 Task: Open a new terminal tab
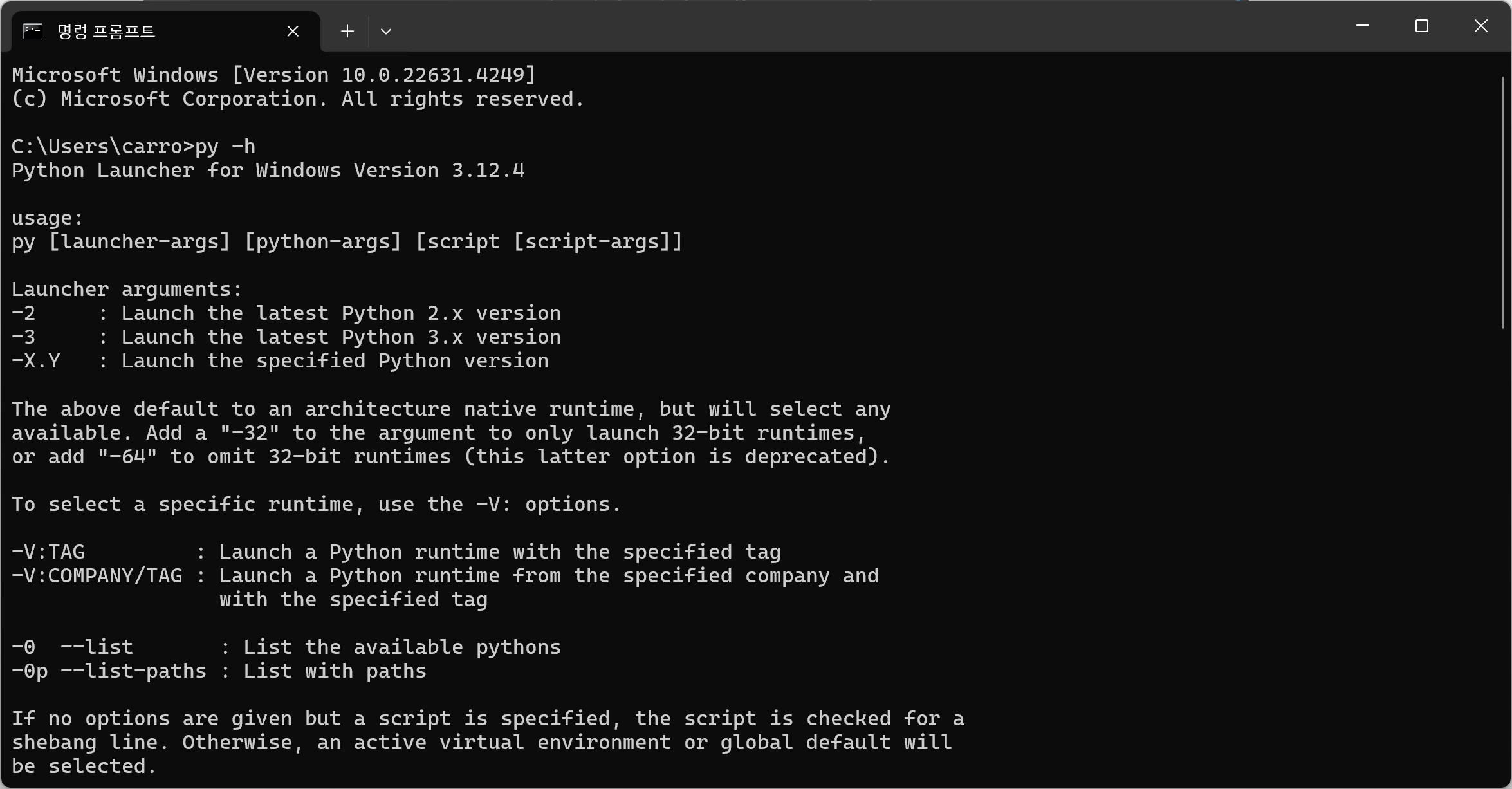[347, 31]
